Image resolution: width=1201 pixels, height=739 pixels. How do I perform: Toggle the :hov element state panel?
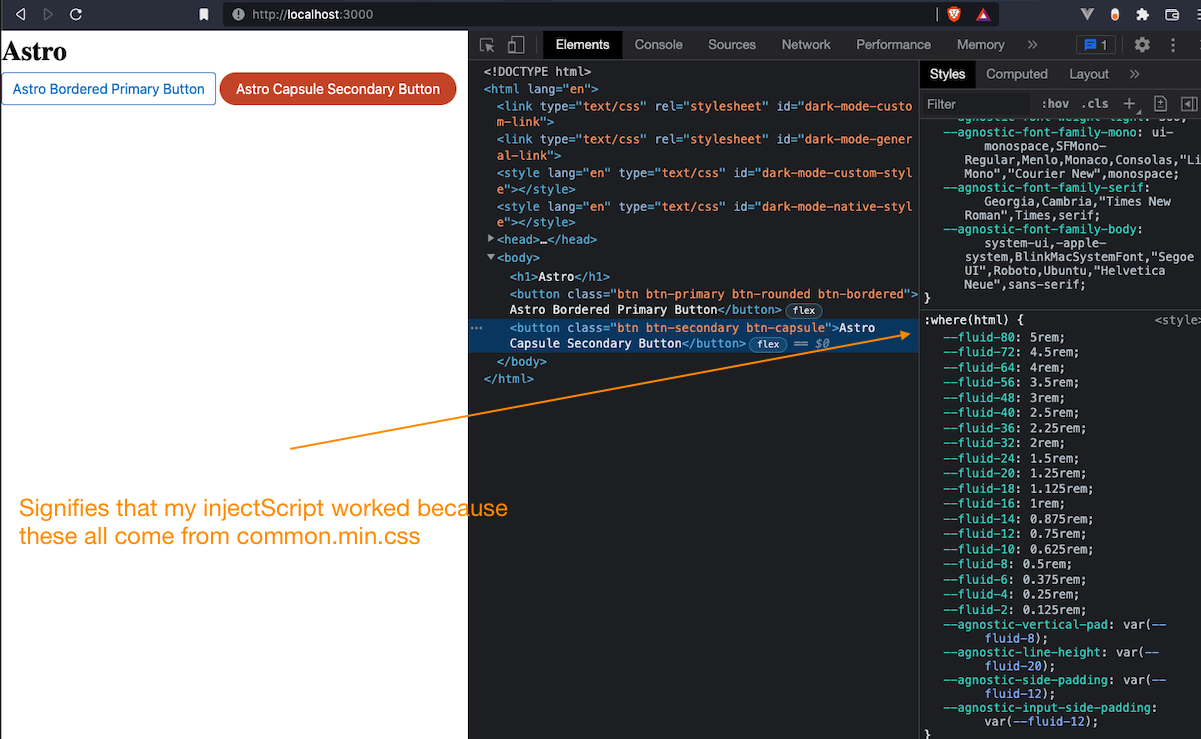coord(1055,104)
